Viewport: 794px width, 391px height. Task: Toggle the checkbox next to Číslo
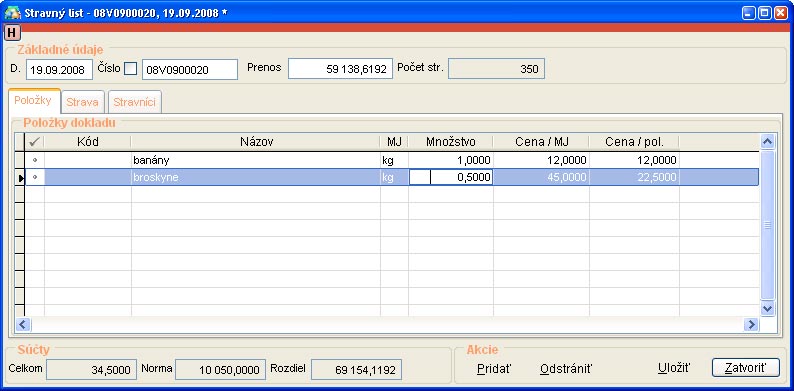tap(131, 68)
